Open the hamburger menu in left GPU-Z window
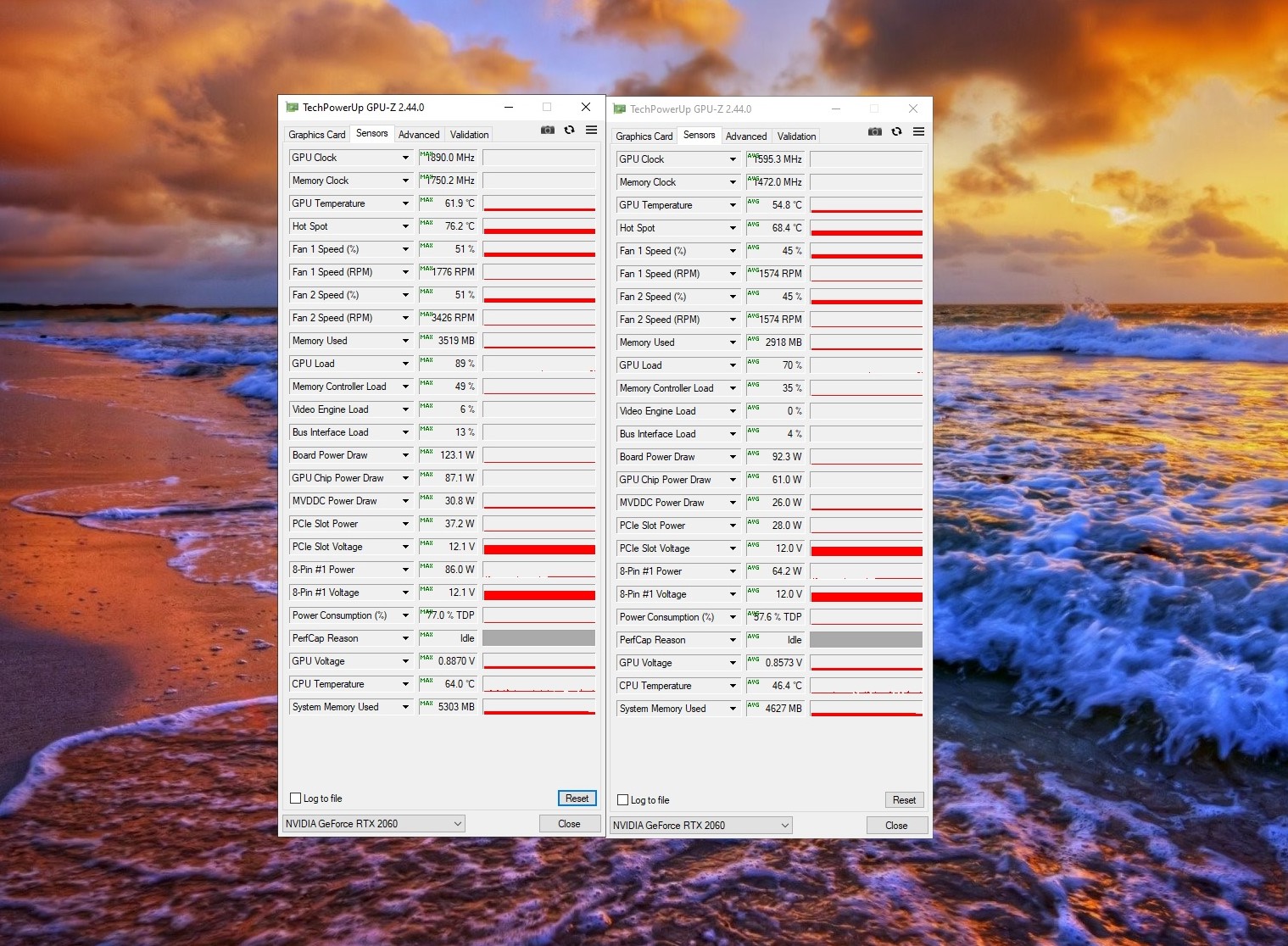This screenshot has width=1288, height=946. pos(591,130)
